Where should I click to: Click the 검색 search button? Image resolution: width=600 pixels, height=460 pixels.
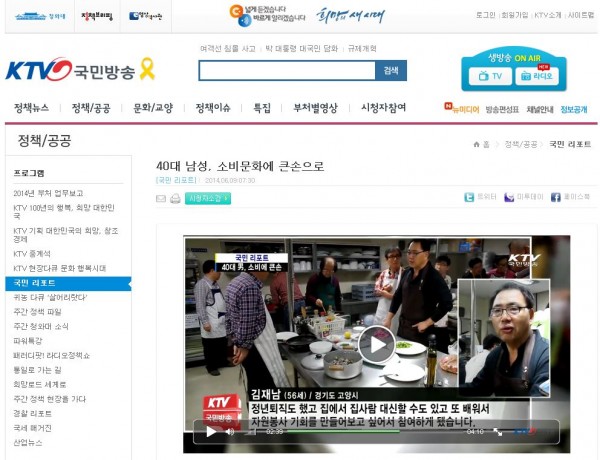click(x=391, y=70)
